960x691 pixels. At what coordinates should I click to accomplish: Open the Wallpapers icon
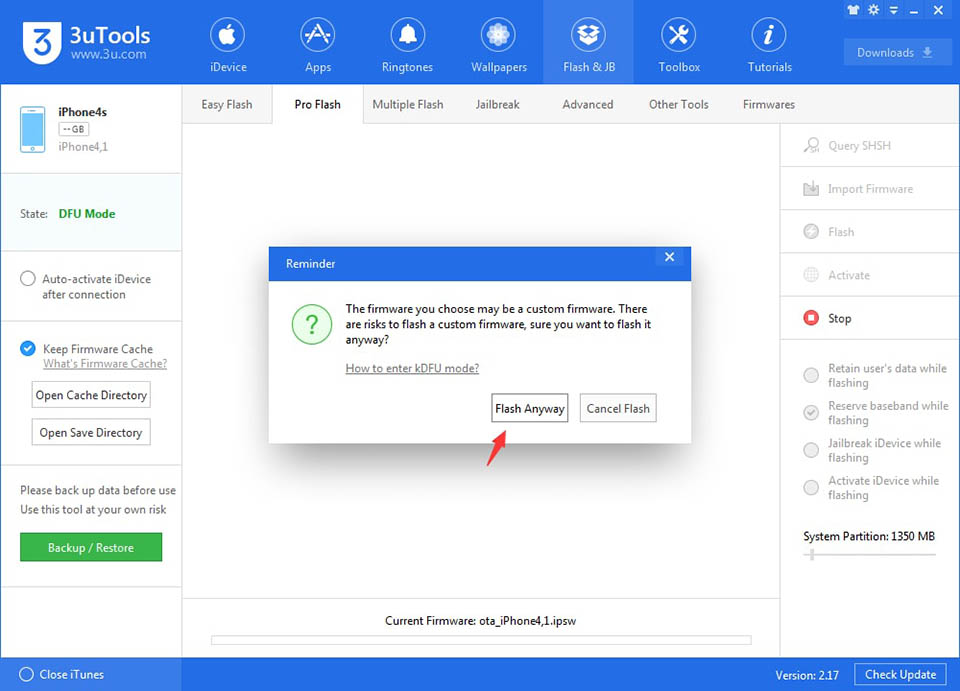498,35
